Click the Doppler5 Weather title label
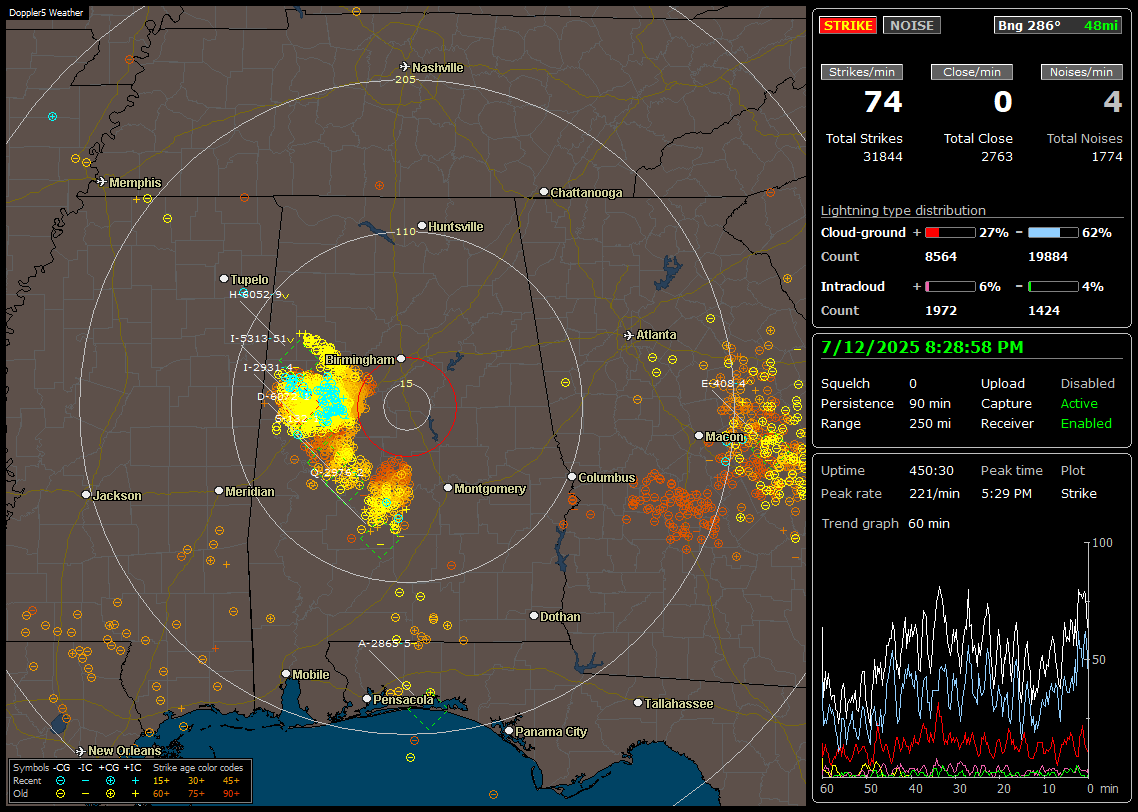The height and width of the screenshot is (812, 1138). coord(46,12)
